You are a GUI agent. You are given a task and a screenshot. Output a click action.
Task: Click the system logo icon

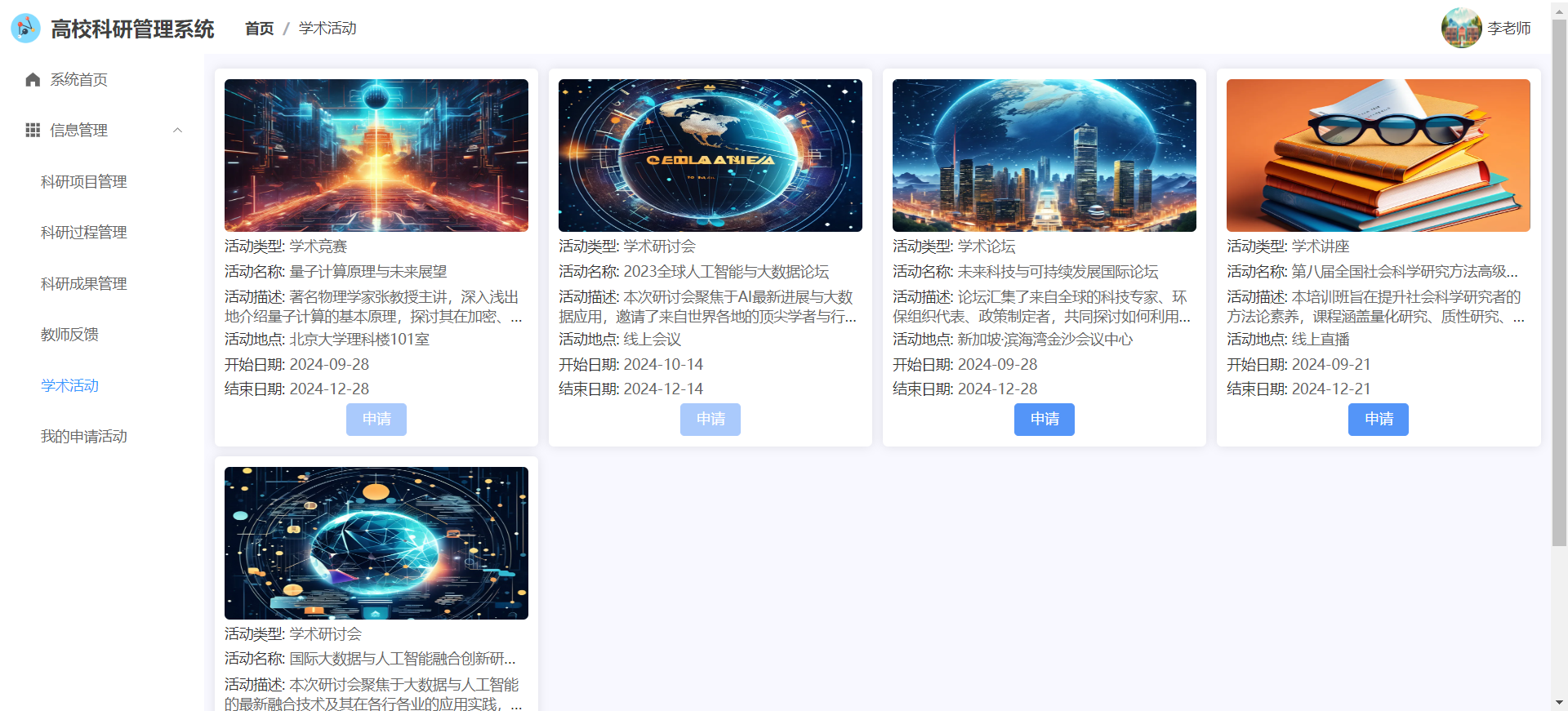25,29
